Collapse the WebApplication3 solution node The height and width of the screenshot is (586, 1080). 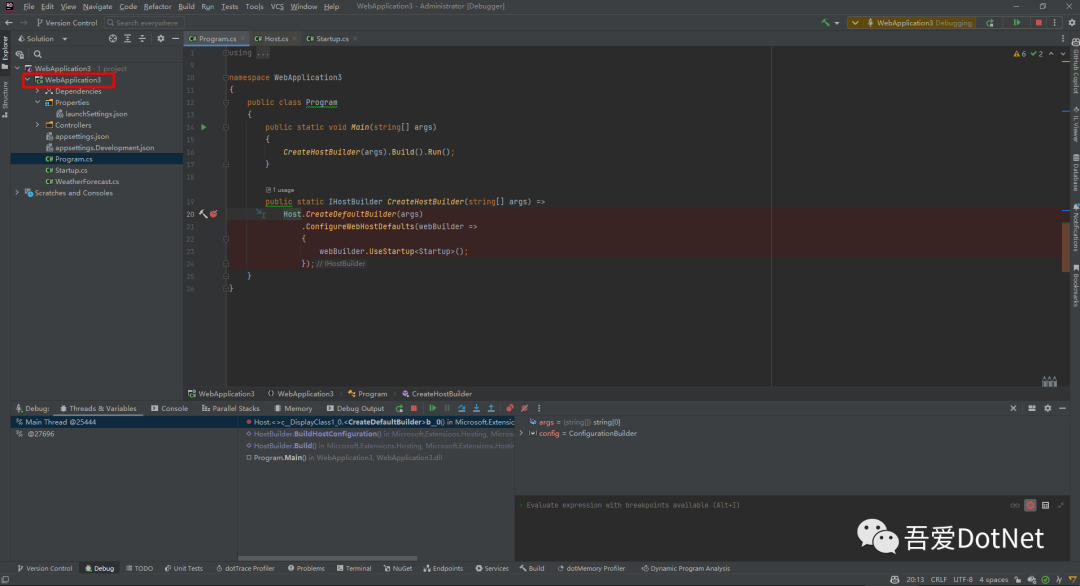pyautogui.click(x=17, y=68)
